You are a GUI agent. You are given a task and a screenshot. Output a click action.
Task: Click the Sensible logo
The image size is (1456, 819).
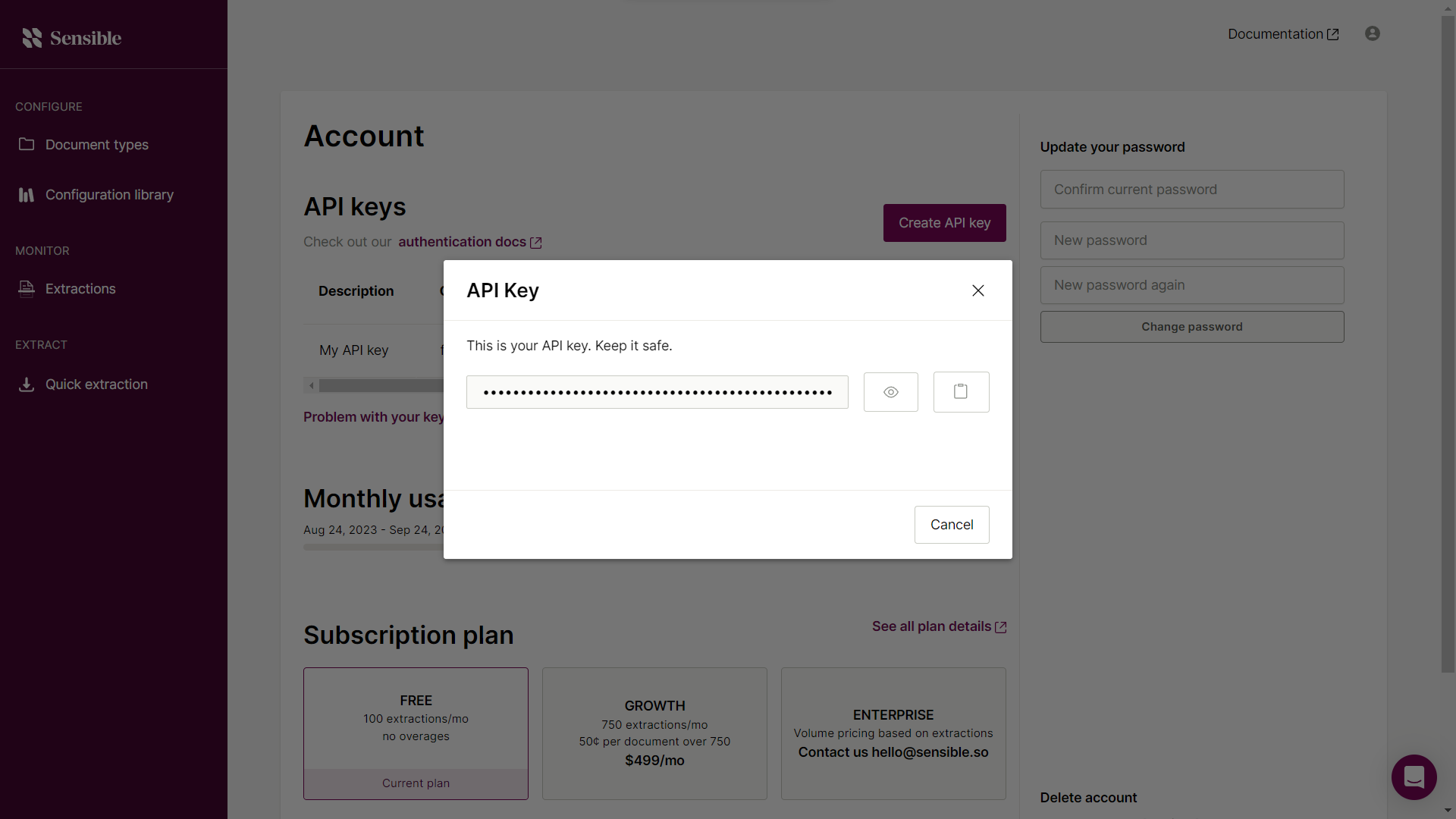pyautogui.click(x=72, y=38)
